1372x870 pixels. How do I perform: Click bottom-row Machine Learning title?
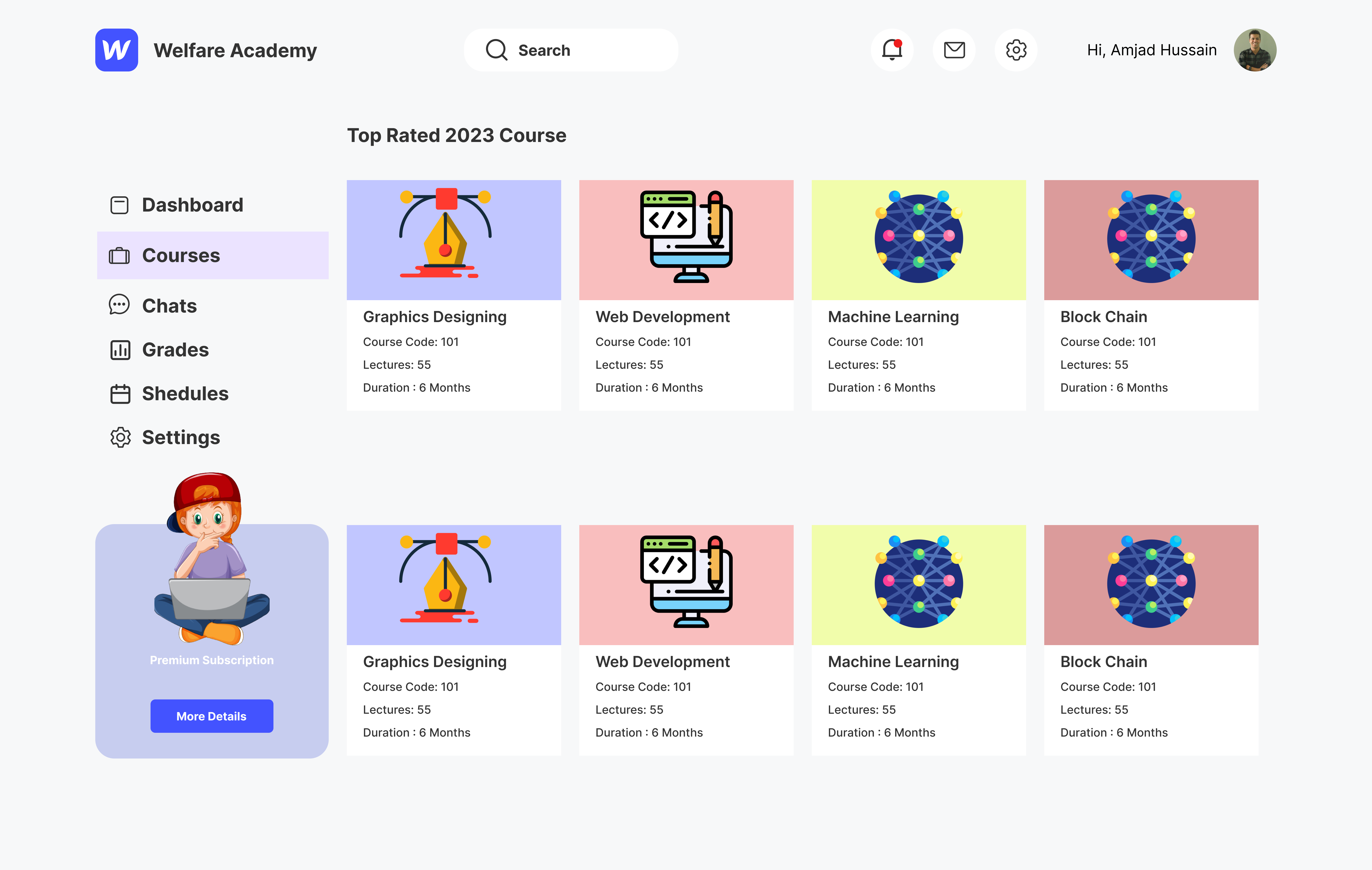click(x=893, y=662)
